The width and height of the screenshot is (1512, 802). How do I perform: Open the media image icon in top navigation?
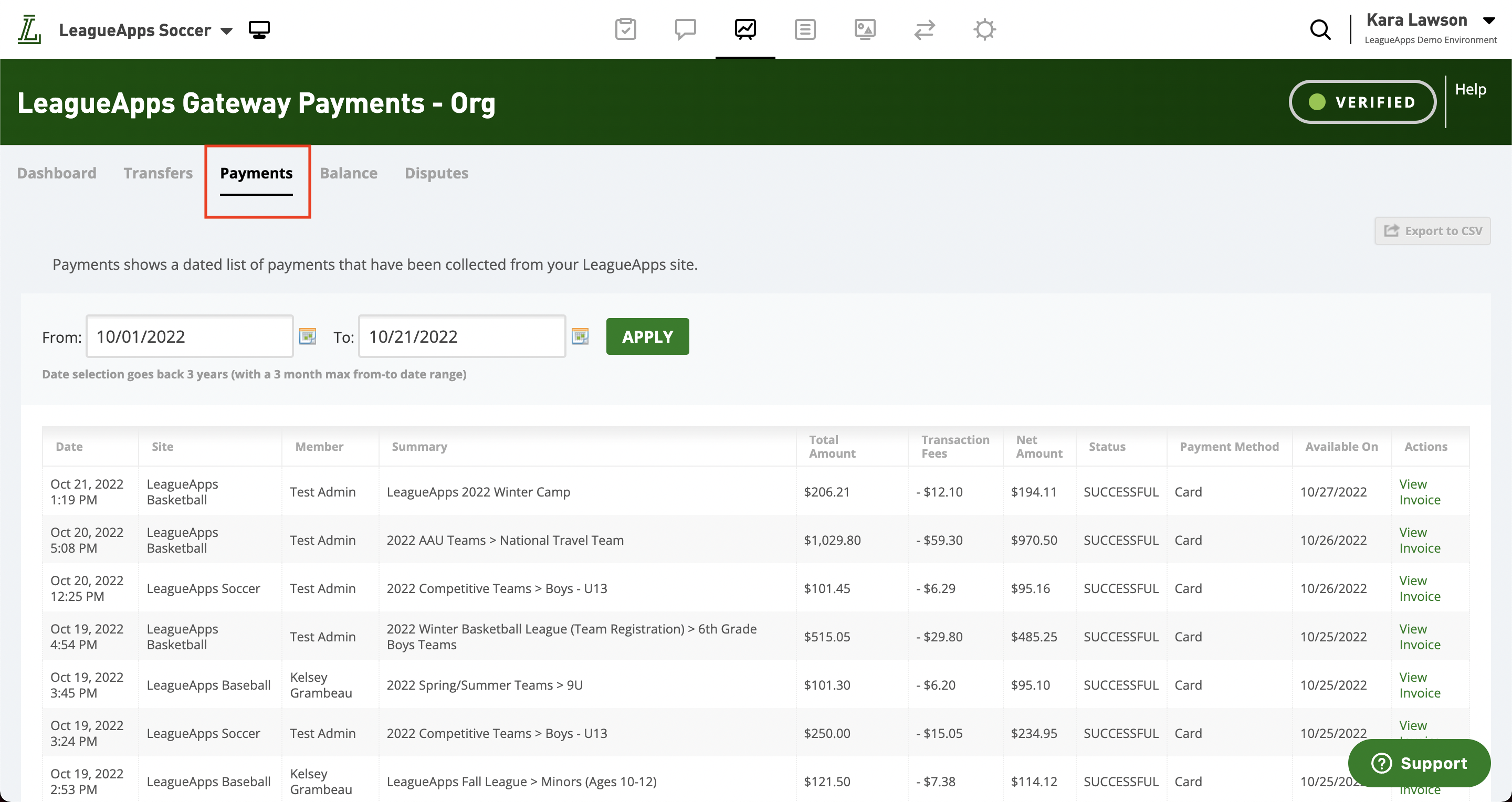(865, 29)
